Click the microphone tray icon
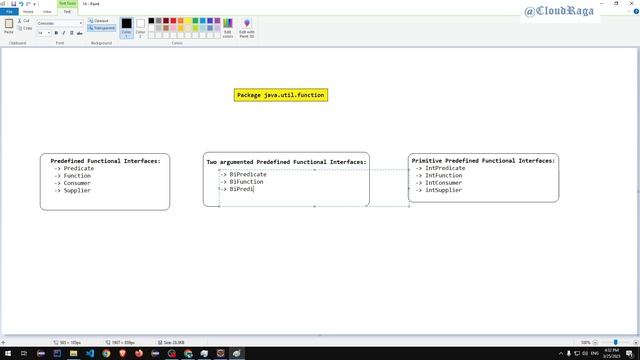The height and width of the screenshot is (360, 640). tap(569, 353)
